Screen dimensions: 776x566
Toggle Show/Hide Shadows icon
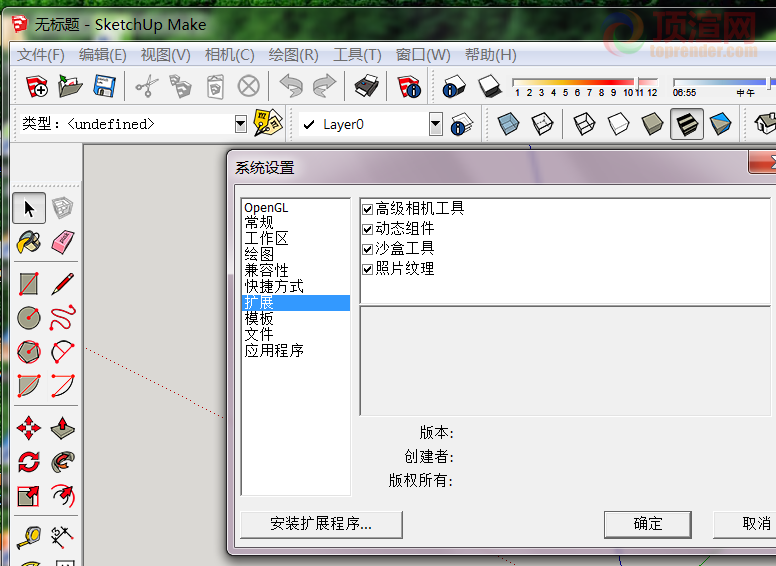(x=489, y=86)
